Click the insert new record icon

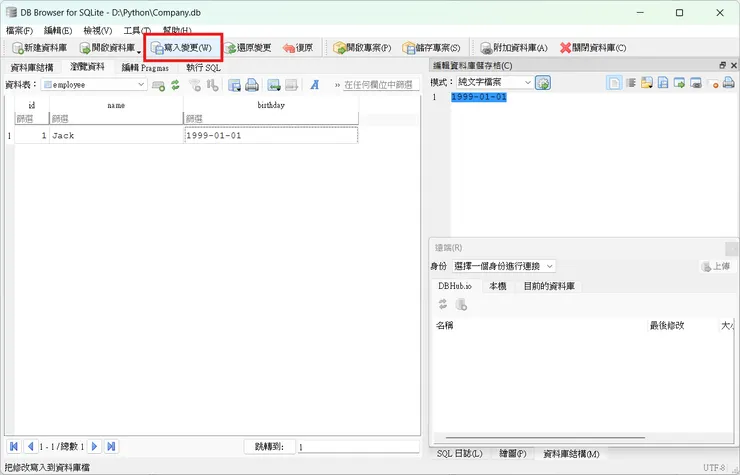274,85
